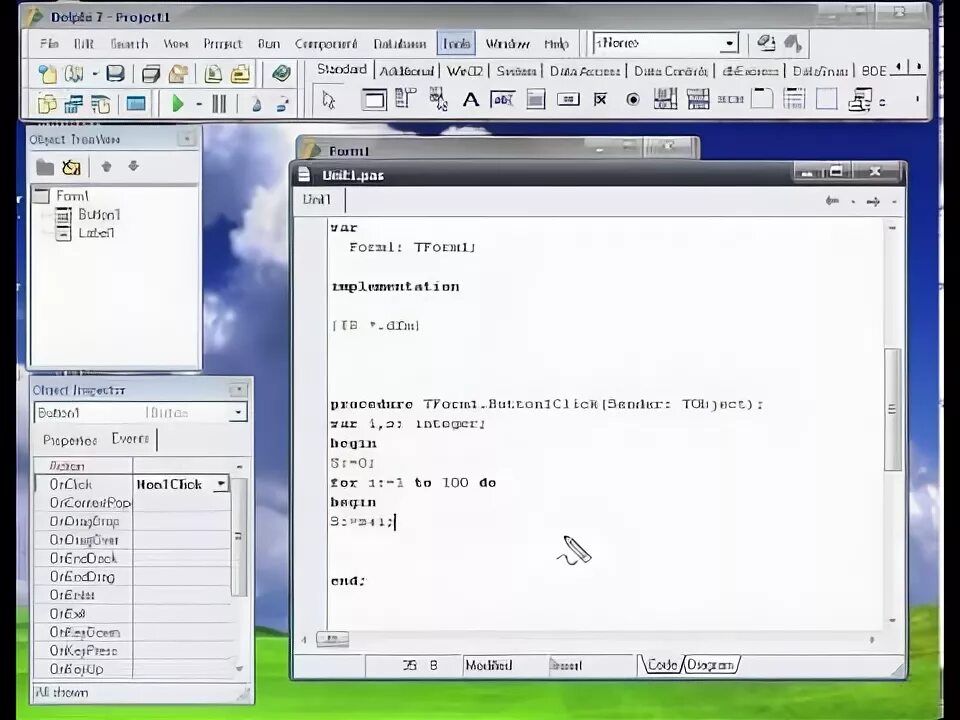Click the Save current desktop icon

(x=765, y=43)
